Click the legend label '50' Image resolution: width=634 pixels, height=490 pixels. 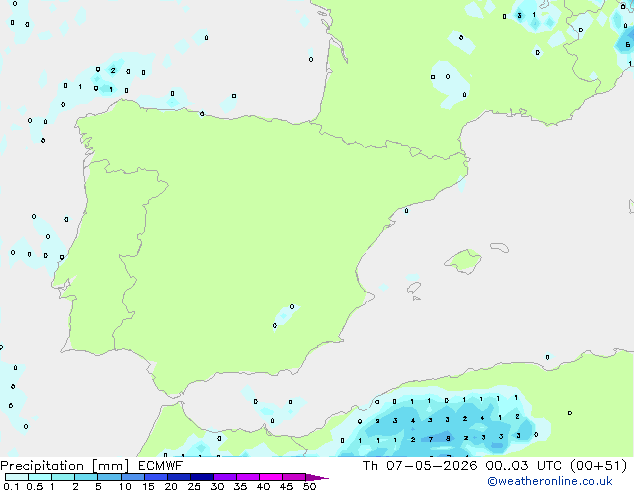[x=309, y=486]
